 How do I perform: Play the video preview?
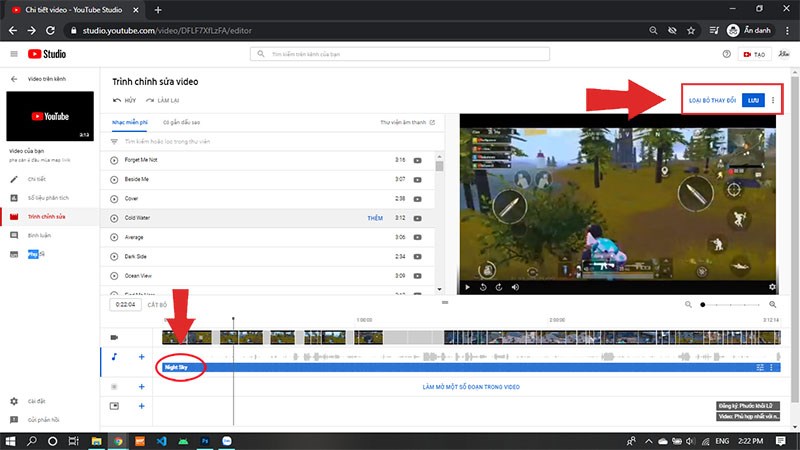467,287
